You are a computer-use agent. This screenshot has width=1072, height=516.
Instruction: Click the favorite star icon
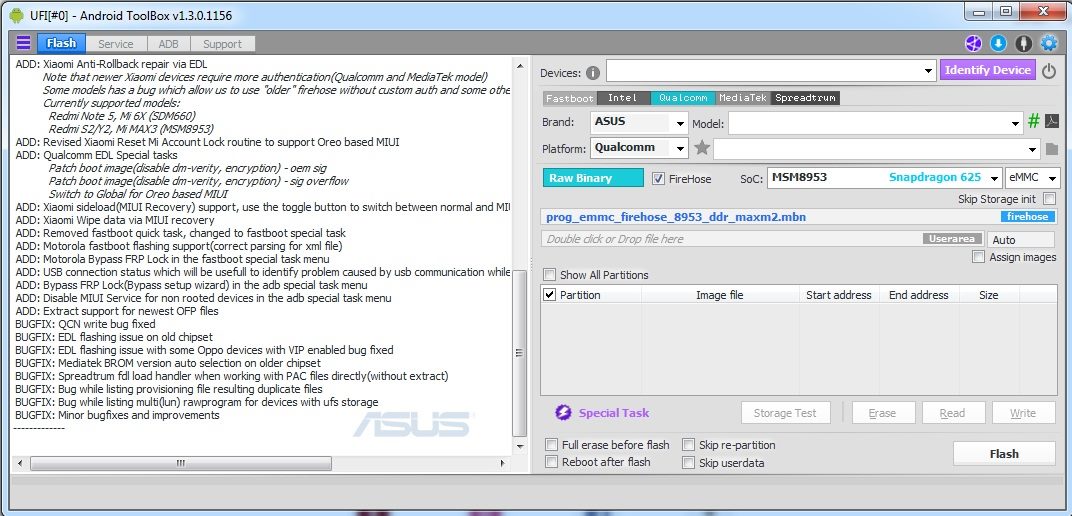[701, 148]
